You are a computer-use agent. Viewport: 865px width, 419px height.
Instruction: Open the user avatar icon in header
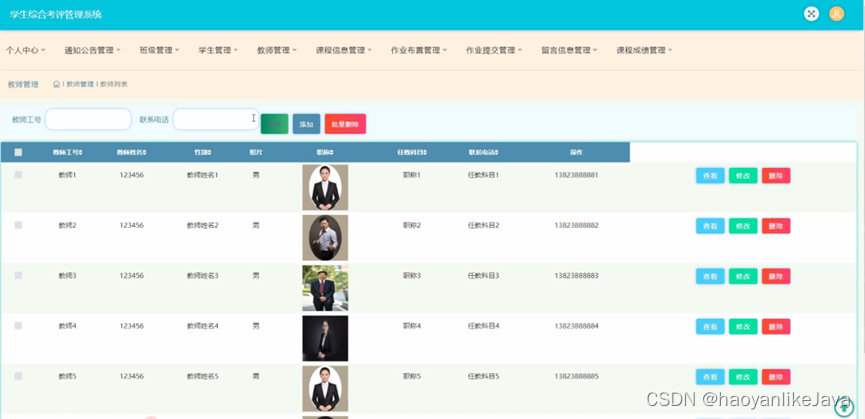pyautogui.click(x=836, y=14)
